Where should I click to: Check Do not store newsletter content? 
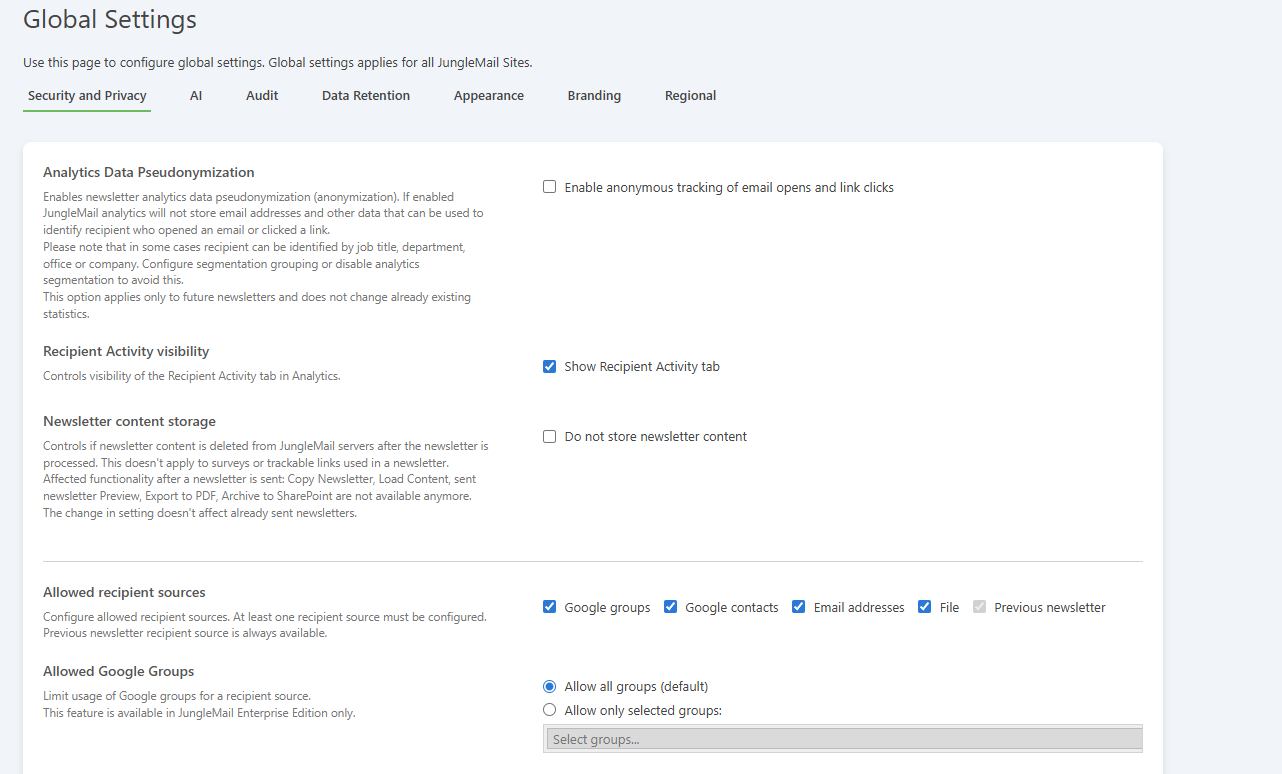(550, 436)
